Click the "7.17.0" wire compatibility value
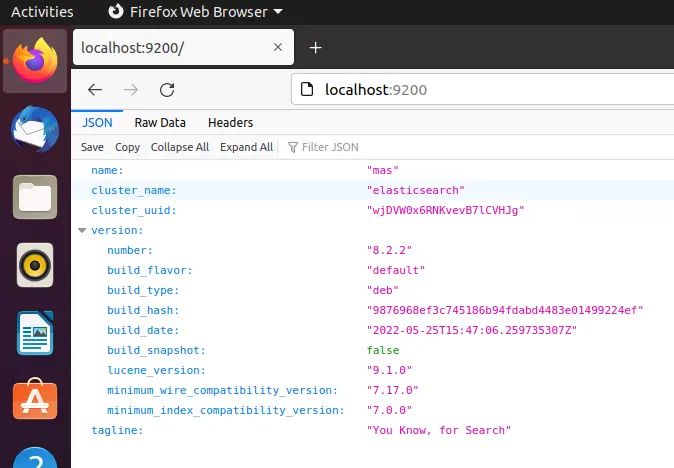Screen dimensions: 674x468 392,390
